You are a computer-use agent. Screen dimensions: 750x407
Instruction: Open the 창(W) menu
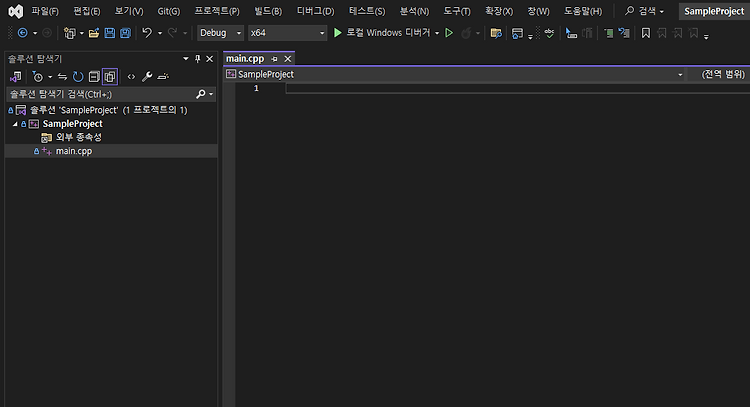point(539,11)
